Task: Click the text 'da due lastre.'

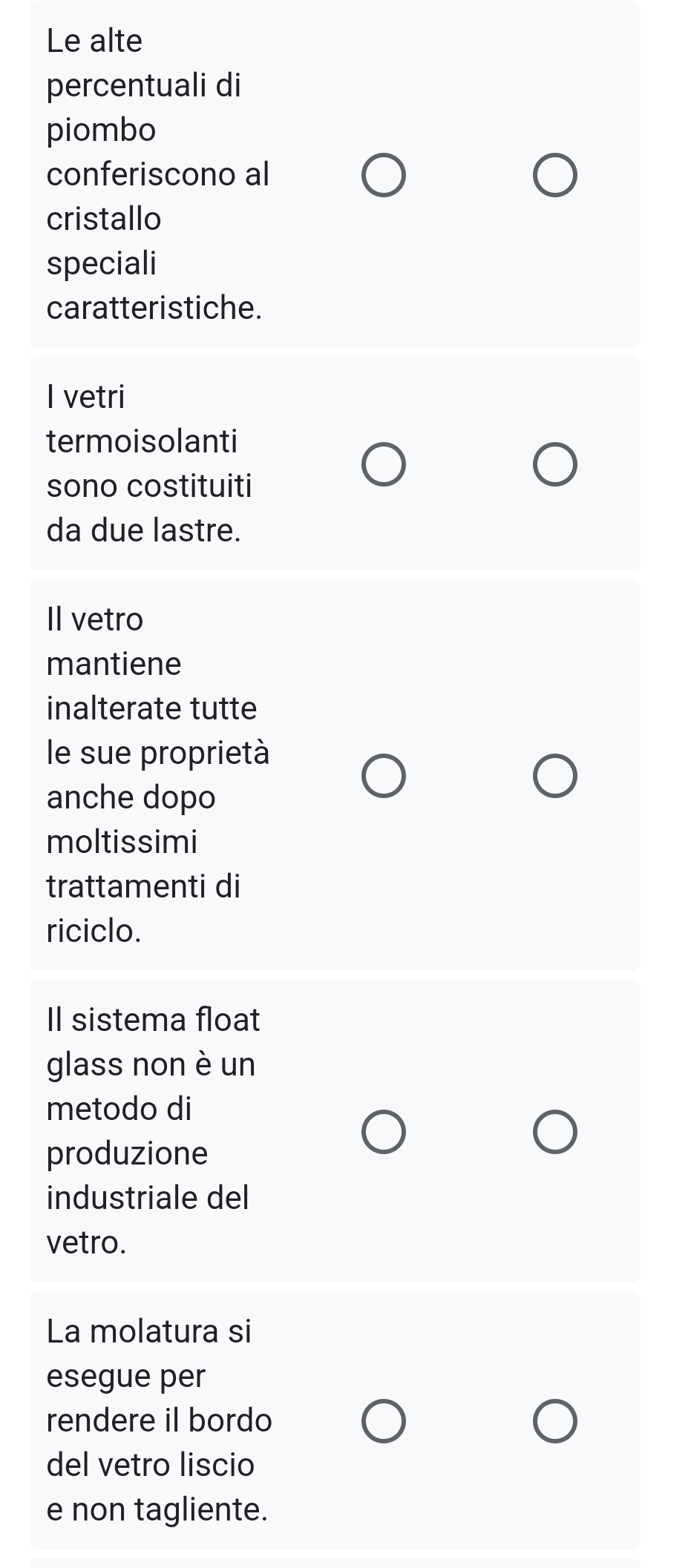Action: coord(144,531)
